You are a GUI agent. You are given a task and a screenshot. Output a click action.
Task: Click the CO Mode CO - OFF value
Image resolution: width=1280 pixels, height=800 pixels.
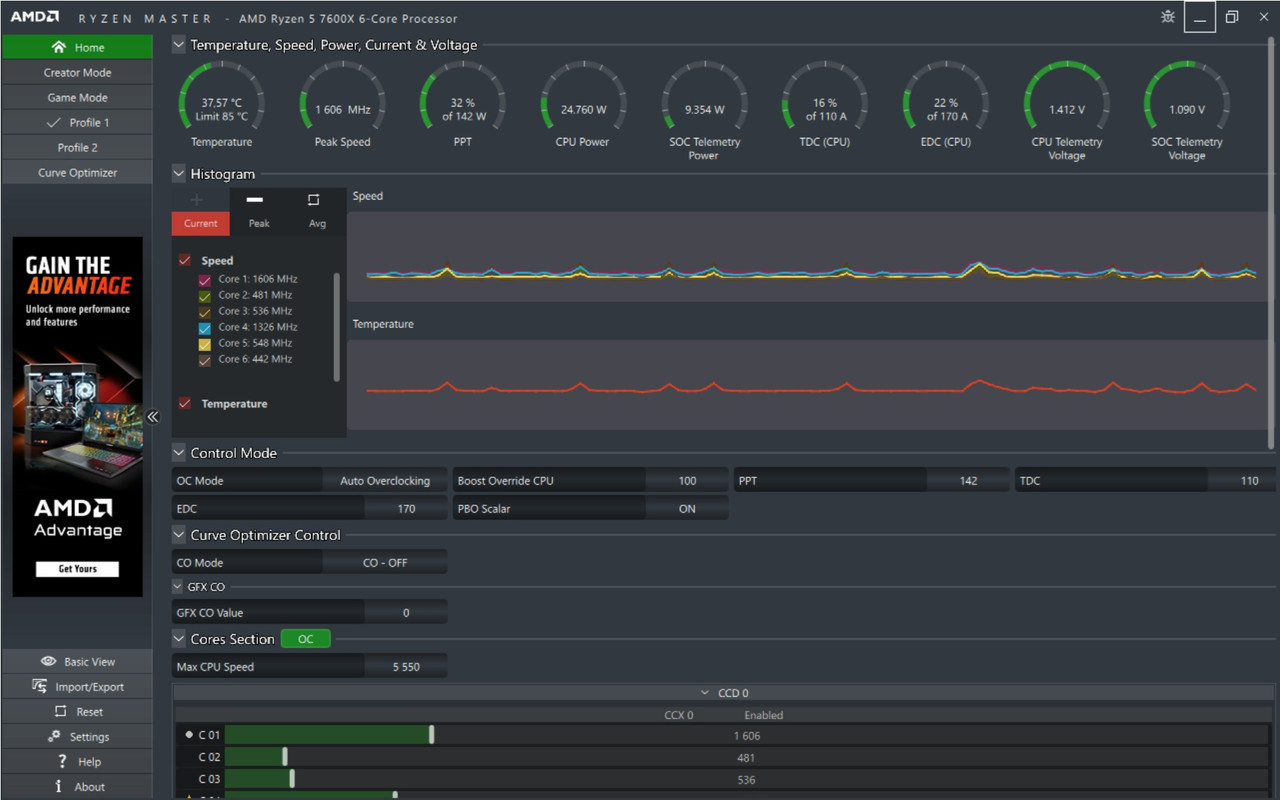pyautogui.click(x=385, y=563)
